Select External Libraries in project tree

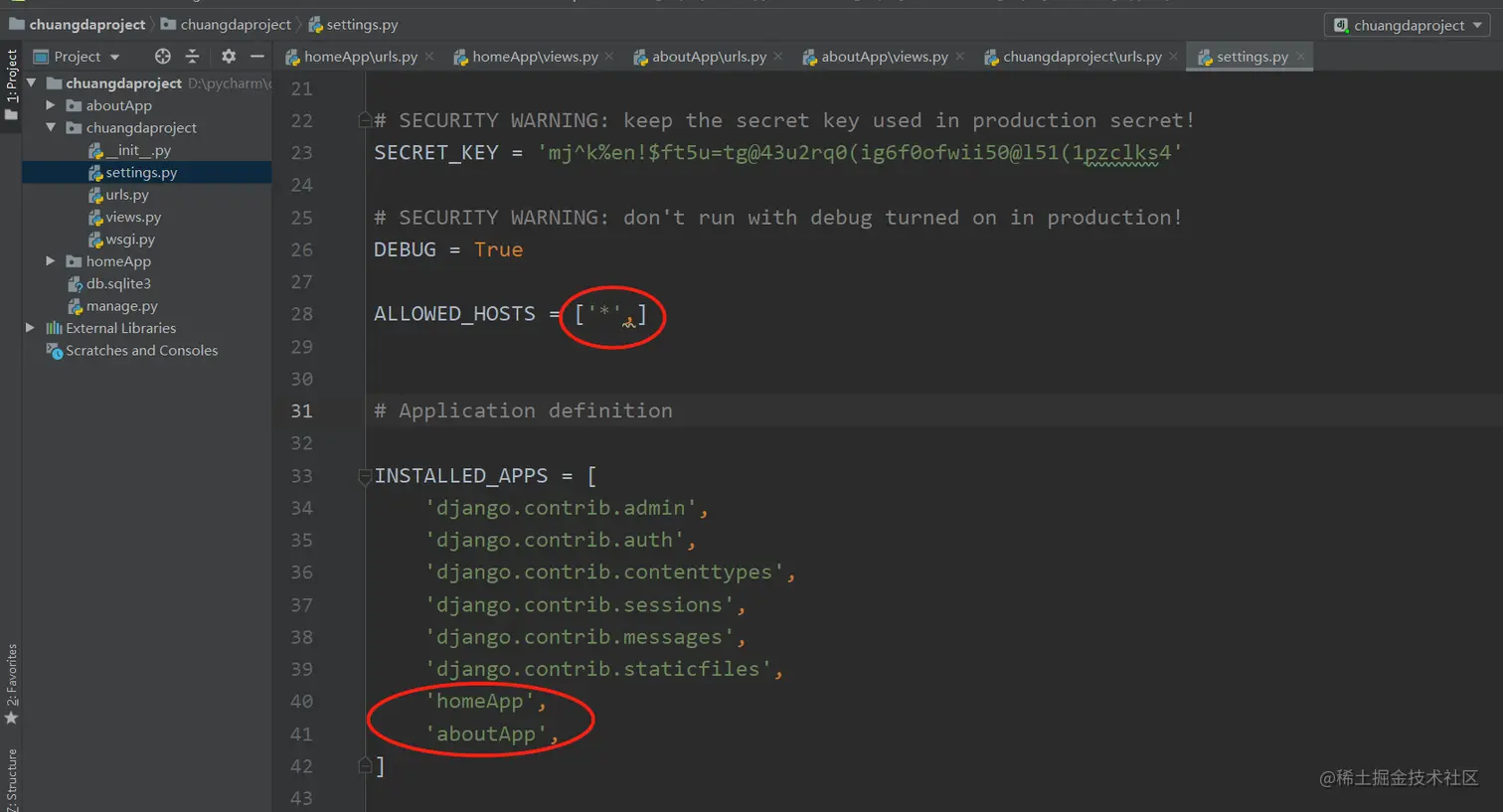pyautogui.click(x=120, y=328)
